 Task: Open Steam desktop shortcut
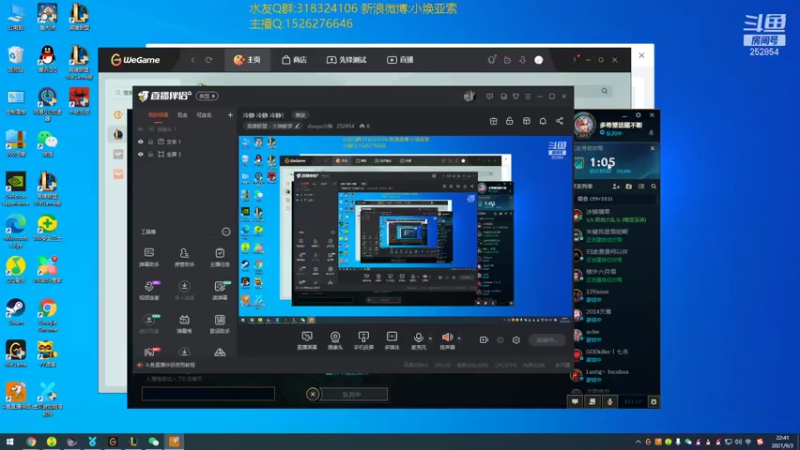coord(15,312)
